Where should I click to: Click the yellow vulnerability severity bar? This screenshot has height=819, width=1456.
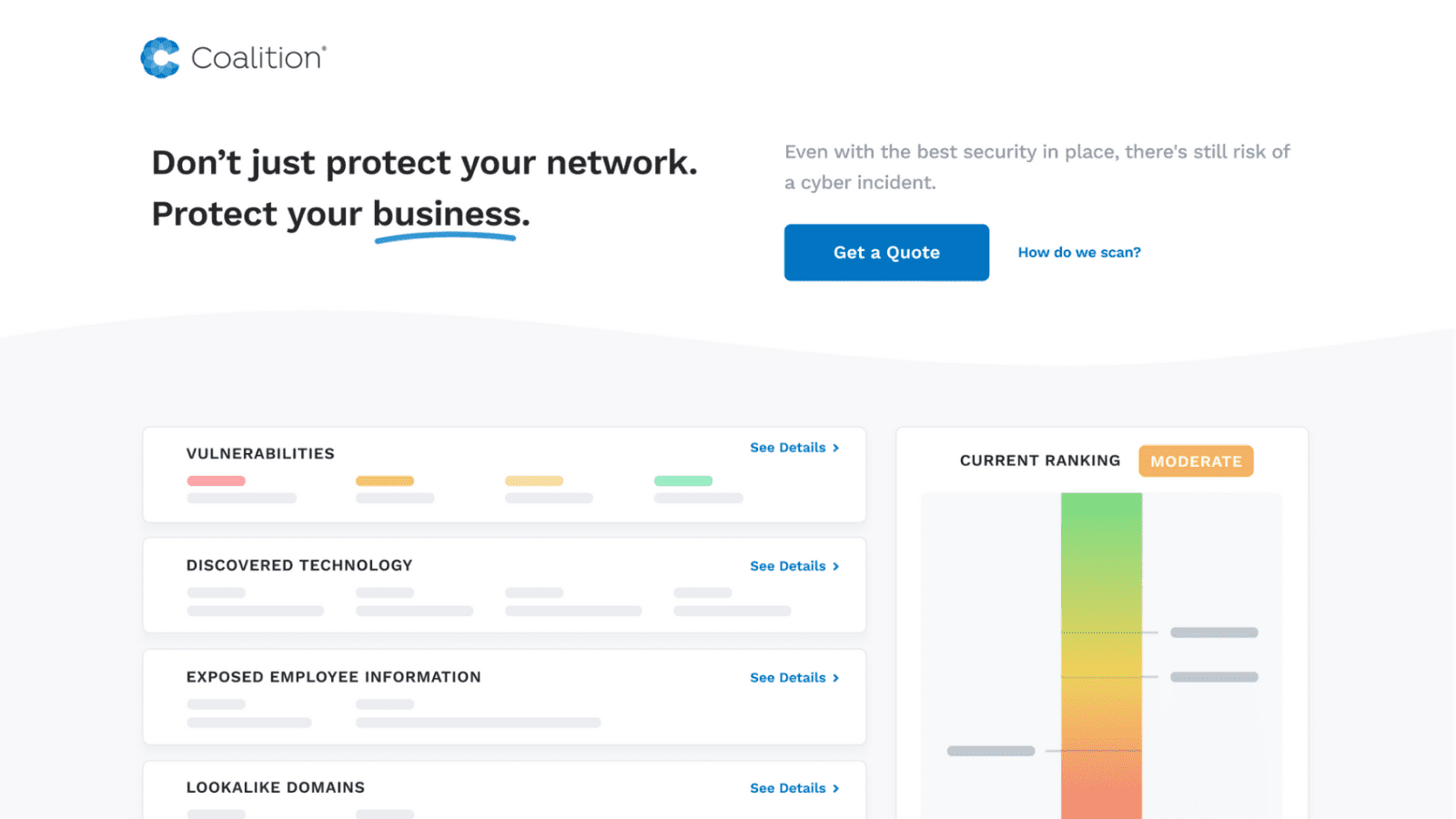534,480
